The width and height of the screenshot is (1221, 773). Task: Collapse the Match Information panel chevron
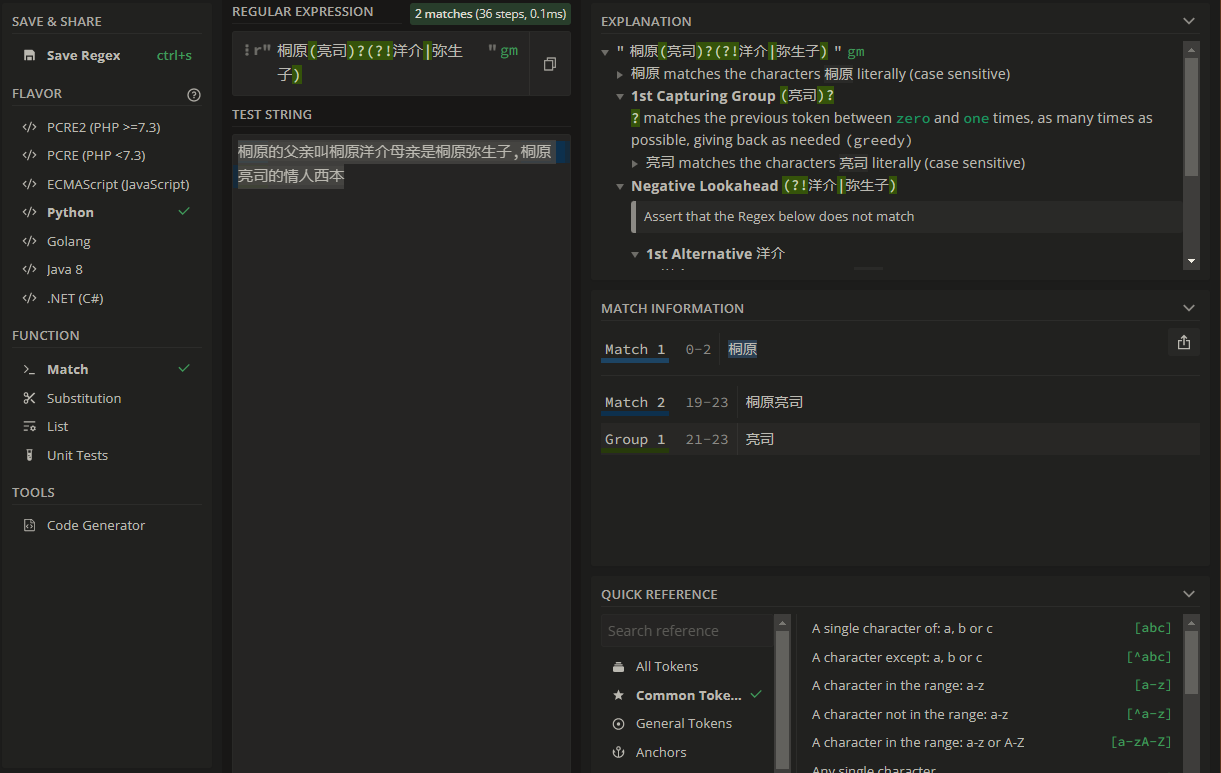coord(1188,308)
